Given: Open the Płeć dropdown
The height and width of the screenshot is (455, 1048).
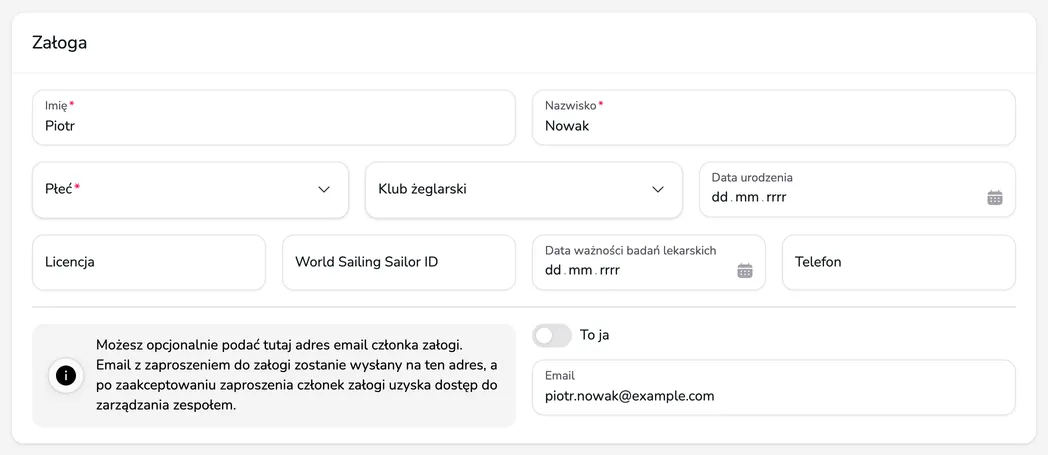Looking at the screenshot, I should point(190,190).
